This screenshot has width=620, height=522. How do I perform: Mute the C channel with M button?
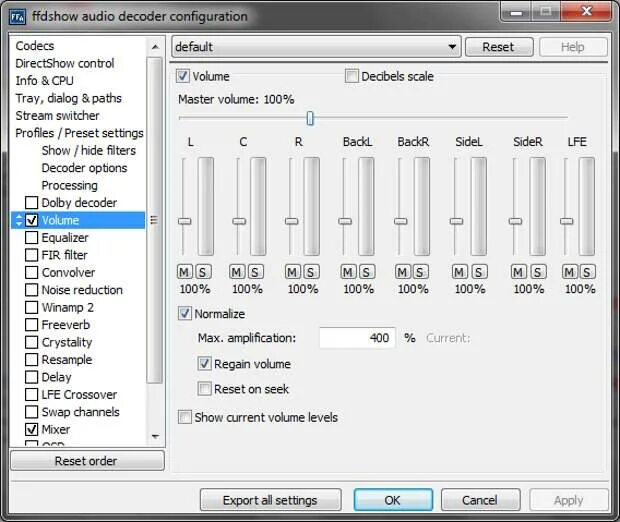pyautogui.click(x=236, y=272)
